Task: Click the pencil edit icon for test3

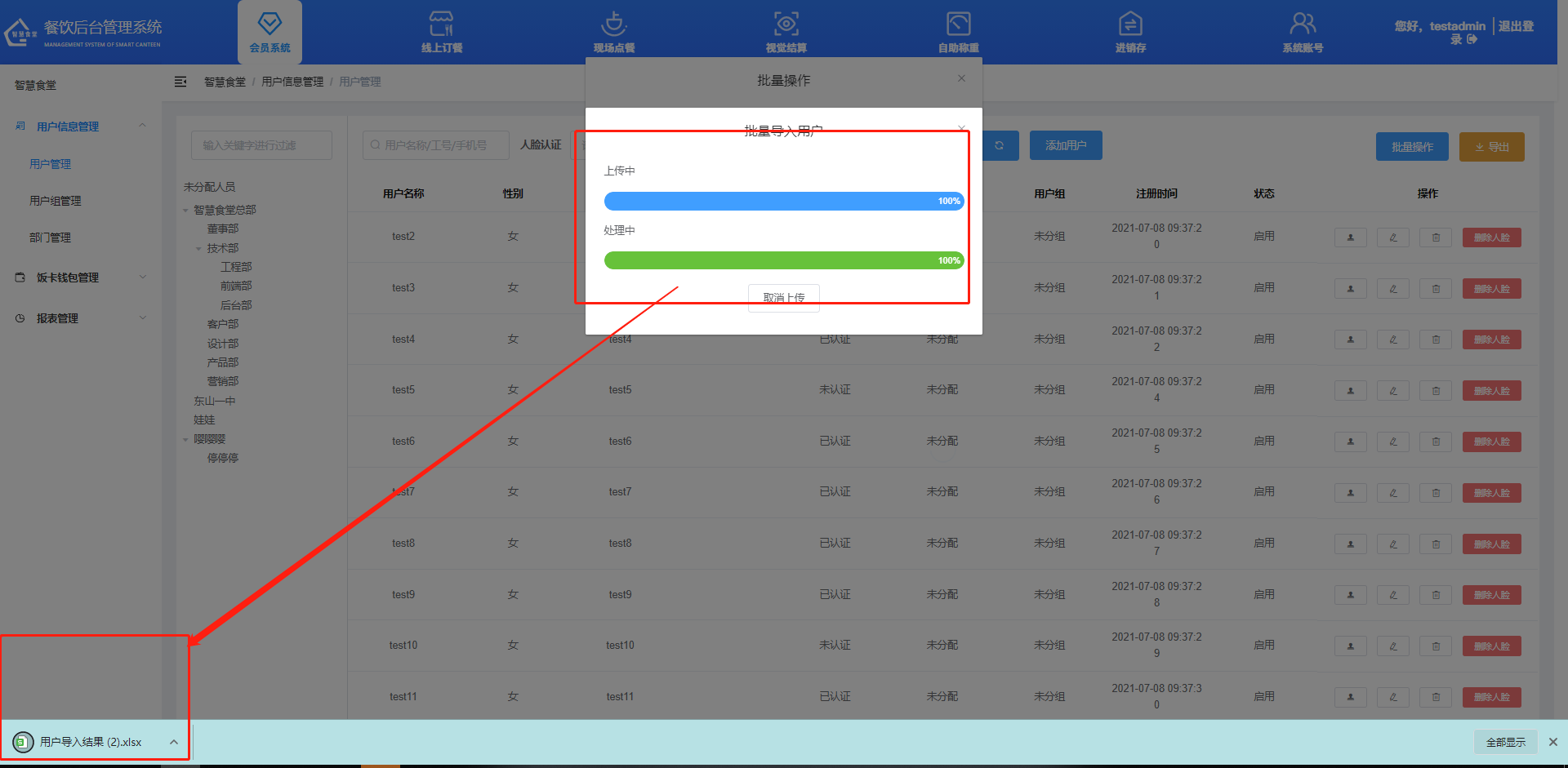Action: 1393,289
